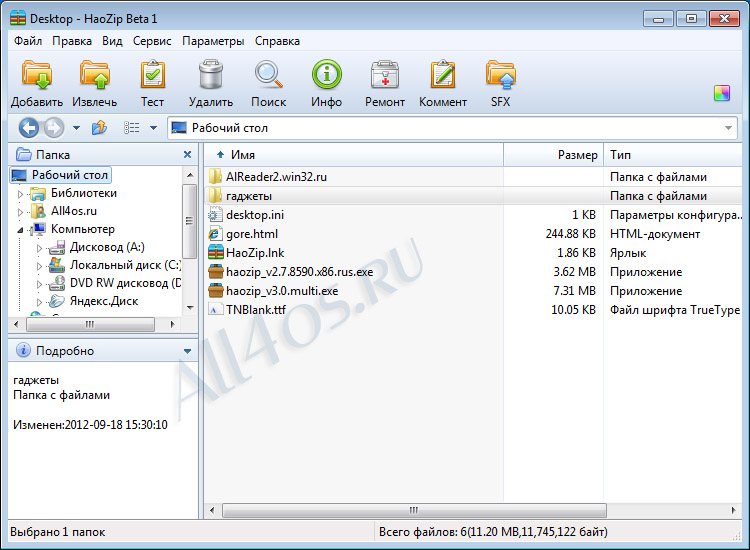Sort by Имя column header
The image size is (750, 550).
point(354,155)
